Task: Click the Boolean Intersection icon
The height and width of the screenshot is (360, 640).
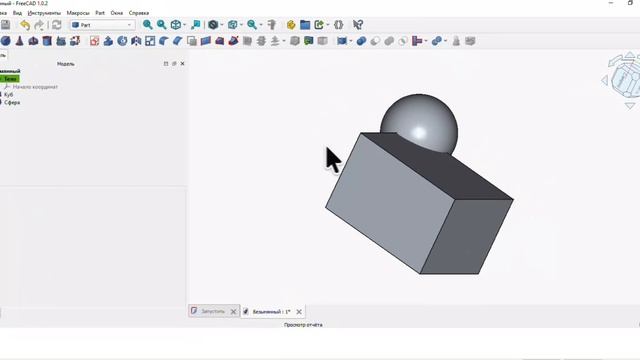Action: [x=403, y=41]
